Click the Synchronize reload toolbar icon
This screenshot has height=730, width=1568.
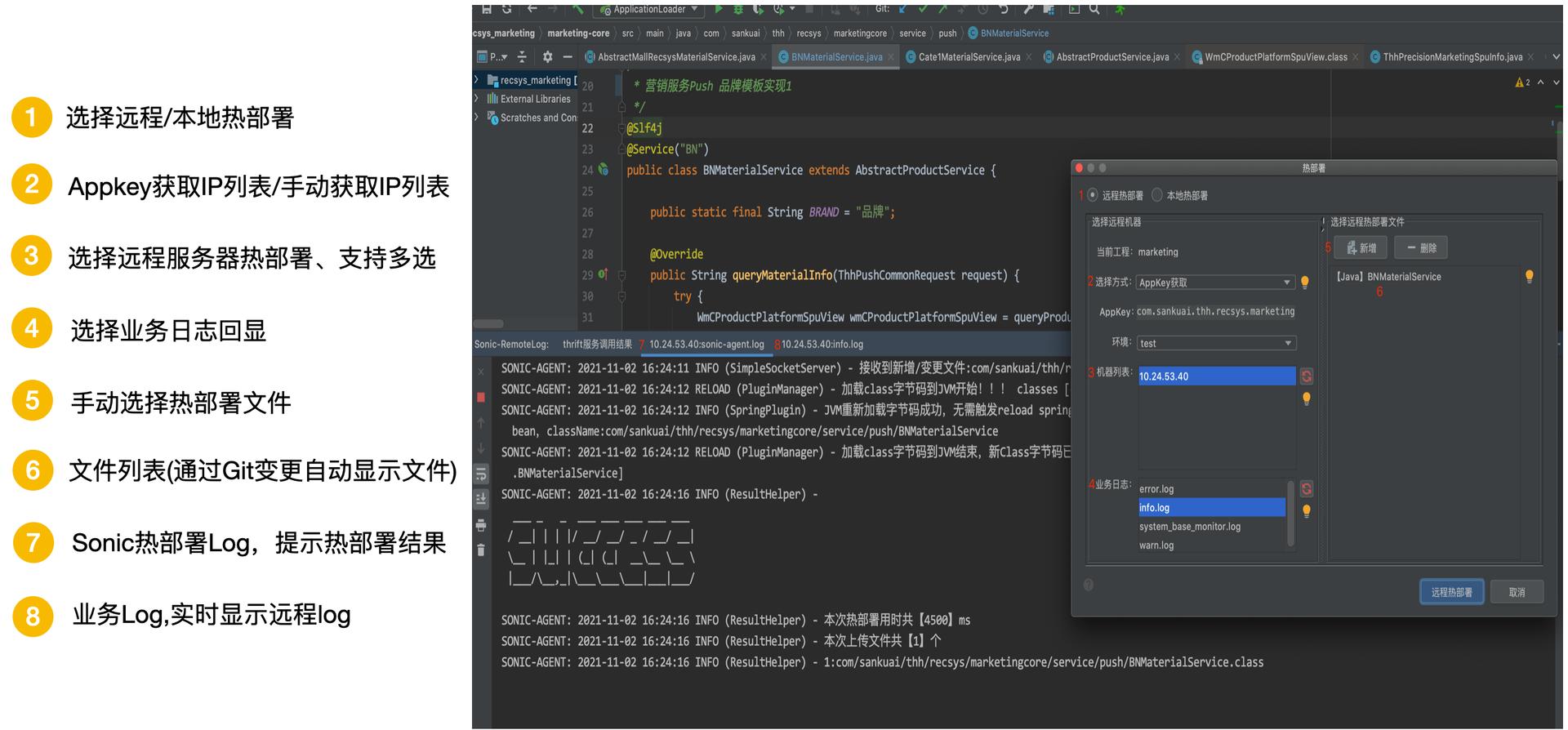pos(506,9)
